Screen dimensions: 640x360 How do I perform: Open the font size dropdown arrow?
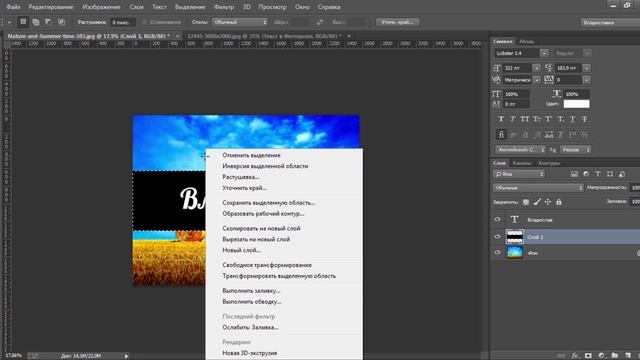pyautogui.click(x=536, y=68)
